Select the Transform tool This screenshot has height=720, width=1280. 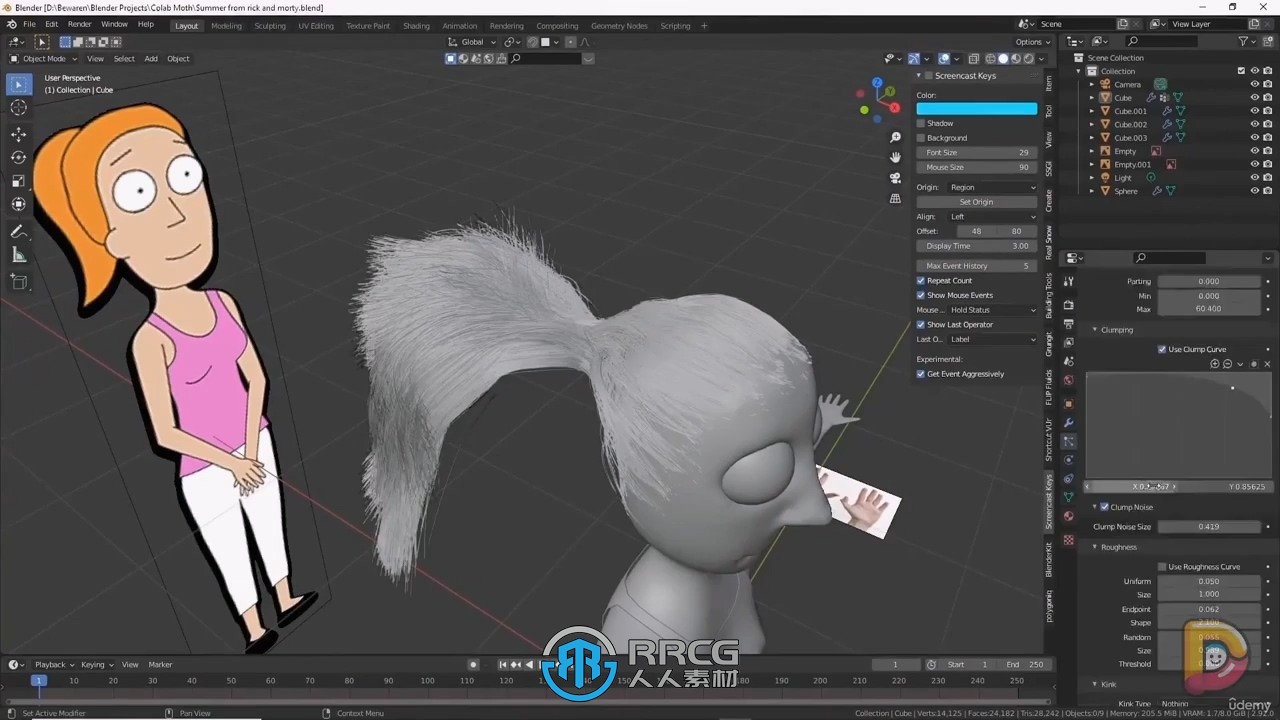[19, 204]
